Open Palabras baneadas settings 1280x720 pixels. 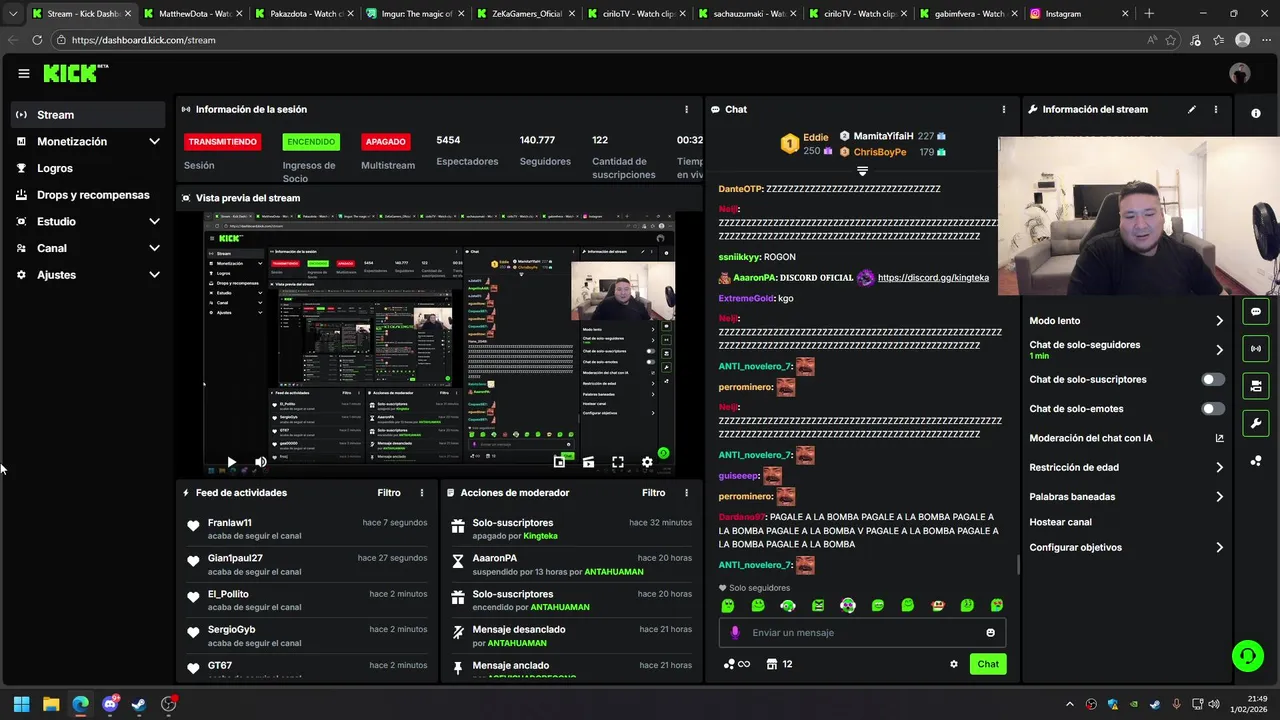click(x=1127, y=497)
